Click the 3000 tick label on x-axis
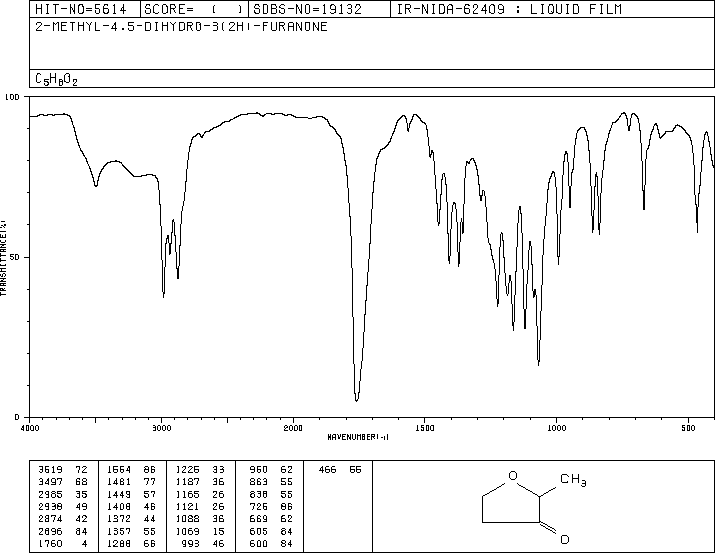The image size is (715, 553). coord(161,428)
